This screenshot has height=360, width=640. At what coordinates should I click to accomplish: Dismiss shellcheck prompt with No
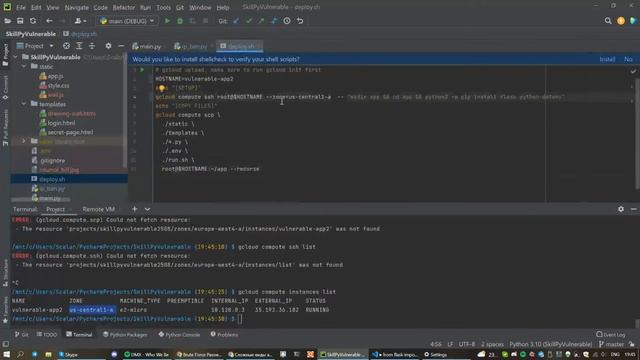point(628,59)
